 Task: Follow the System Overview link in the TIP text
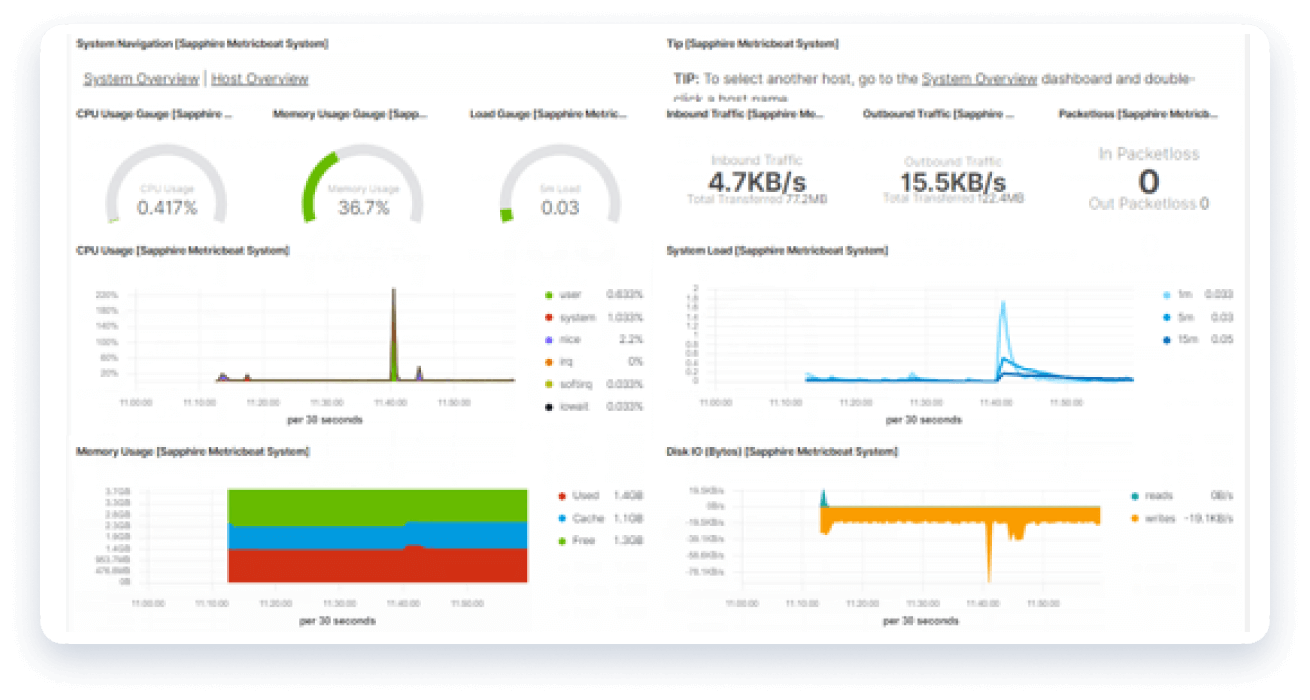coord(979,79)
